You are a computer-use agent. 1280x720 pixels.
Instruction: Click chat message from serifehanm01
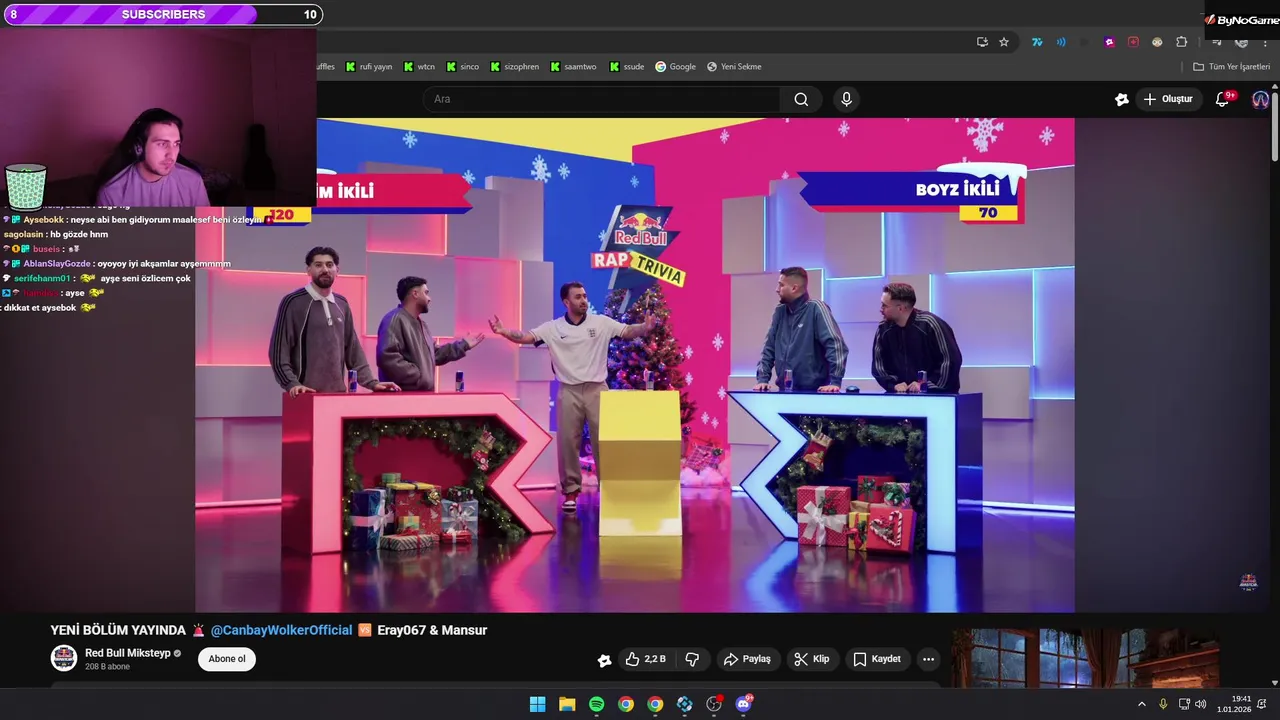pos(96,278)
